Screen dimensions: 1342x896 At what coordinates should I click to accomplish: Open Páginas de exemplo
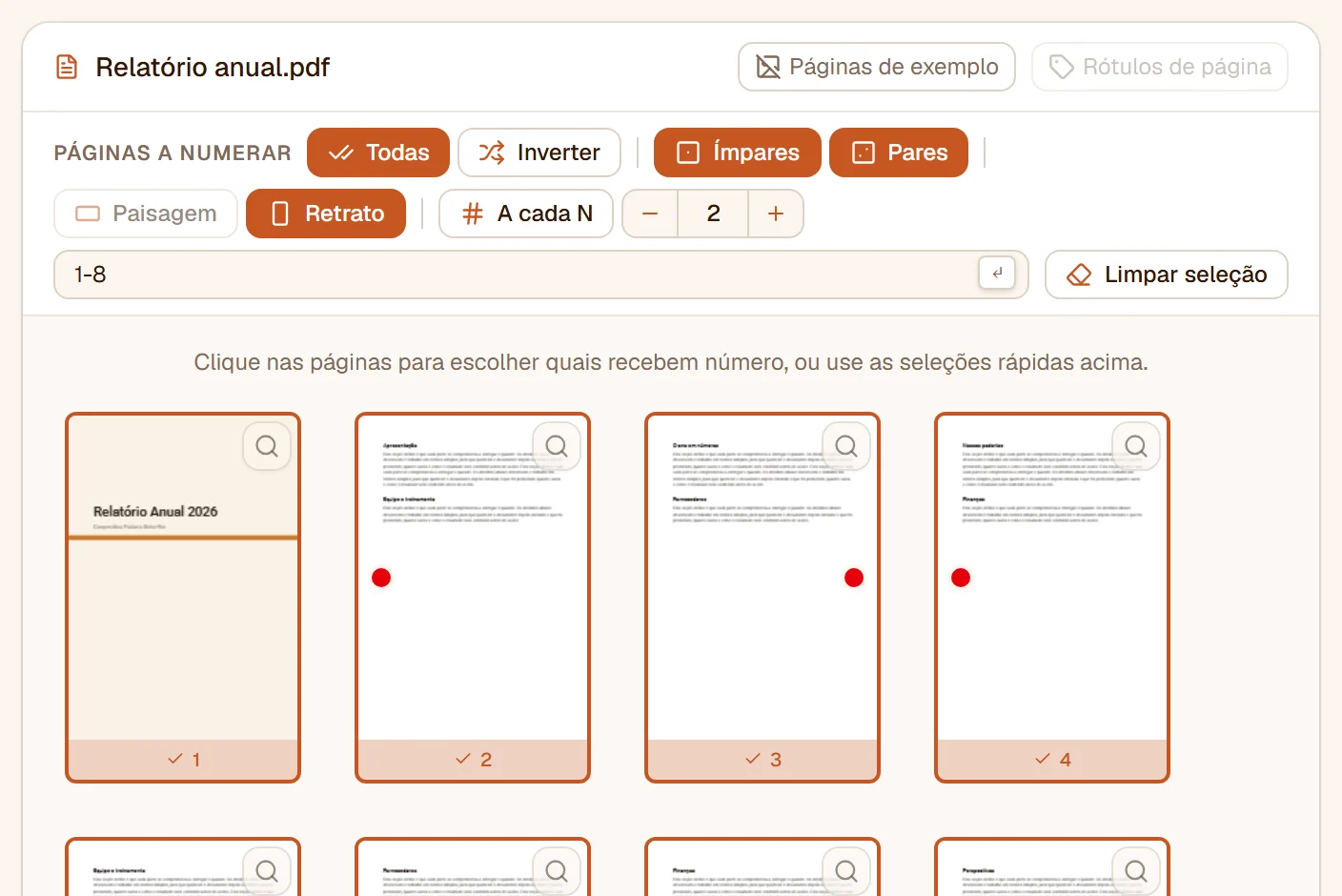(877, 67)
